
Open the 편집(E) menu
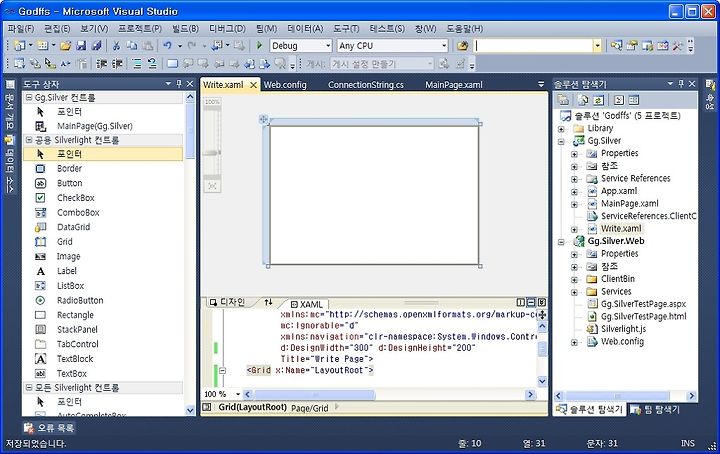pyautogui.click(x=57, y=28)
